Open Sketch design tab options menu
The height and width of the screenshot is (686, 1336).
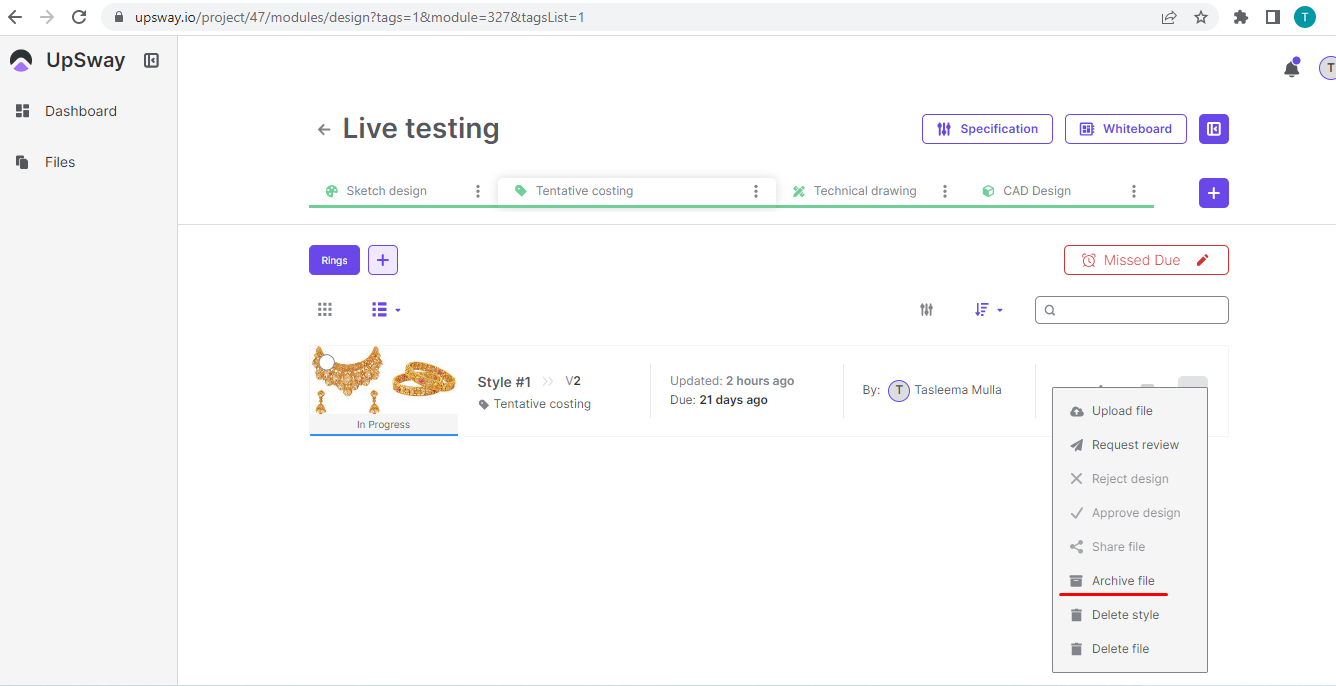[x=478, y=191]
